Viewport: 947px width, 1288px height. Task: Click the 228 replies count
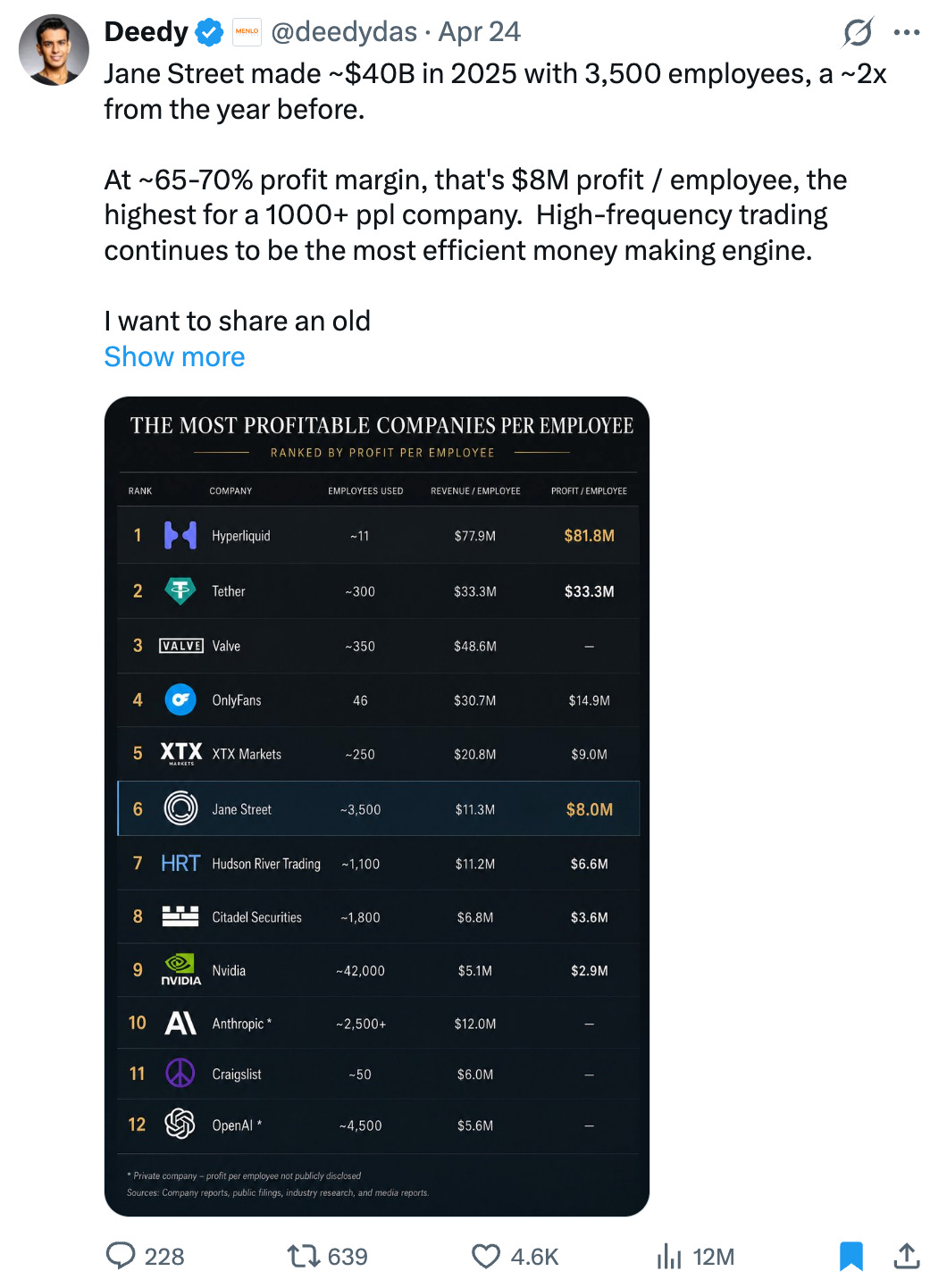point(164,1257)
